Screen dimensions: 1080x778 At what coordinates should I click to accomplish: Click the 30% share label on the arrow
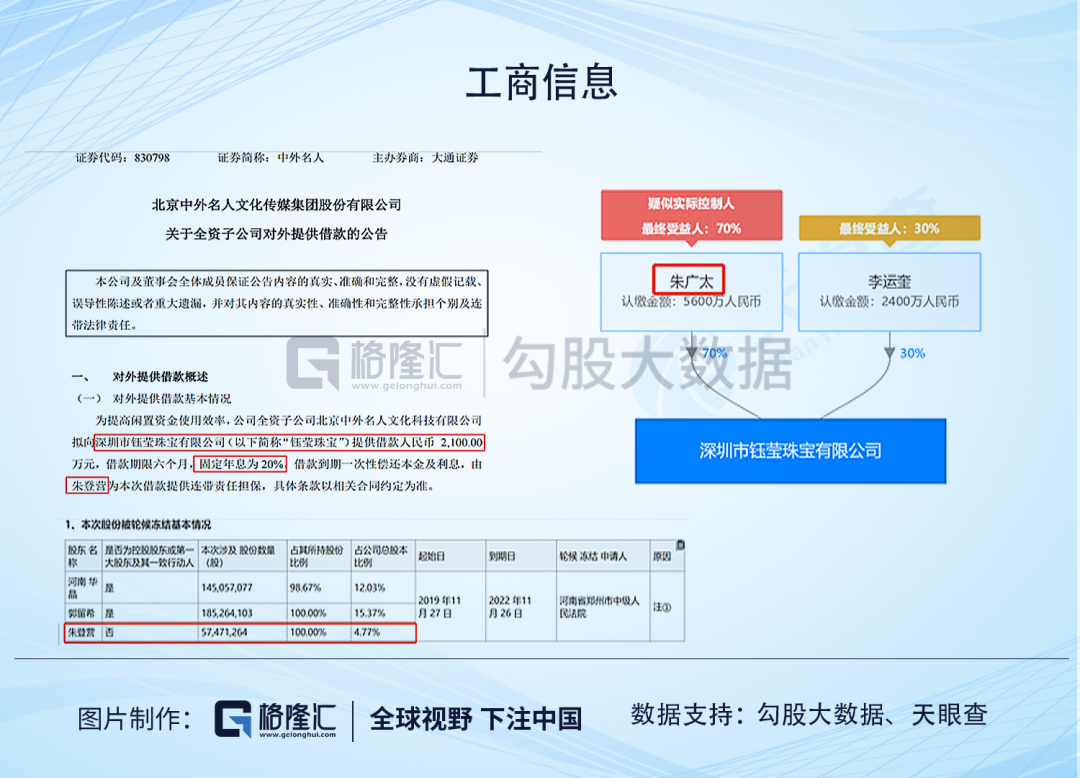pos(912,353)
